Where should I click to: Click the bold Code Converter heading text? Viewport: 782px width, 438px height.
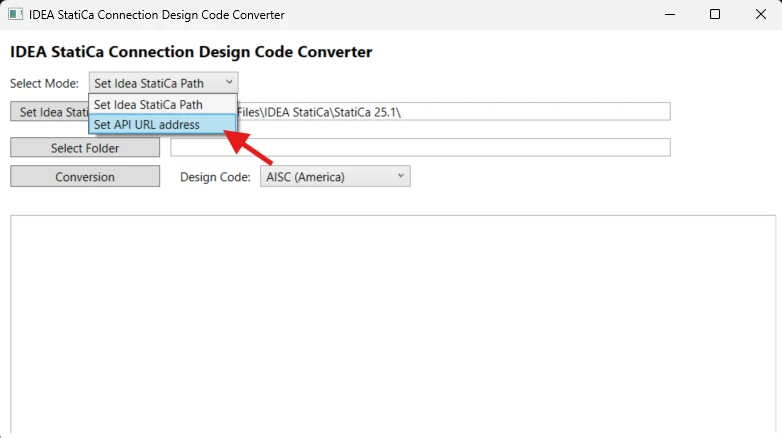191,52
